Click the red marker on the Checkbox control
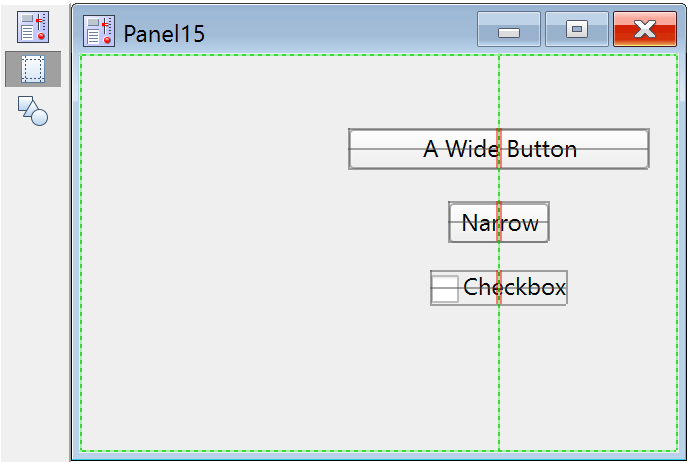Image resolution: width=688 pixels, height=462 pixels. click(498, 287)
